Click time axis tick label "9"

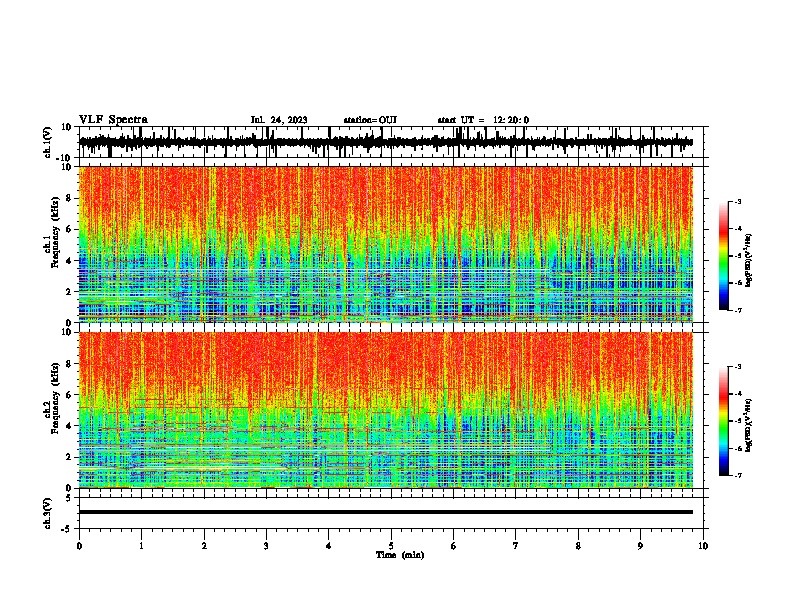pos(640,546)
